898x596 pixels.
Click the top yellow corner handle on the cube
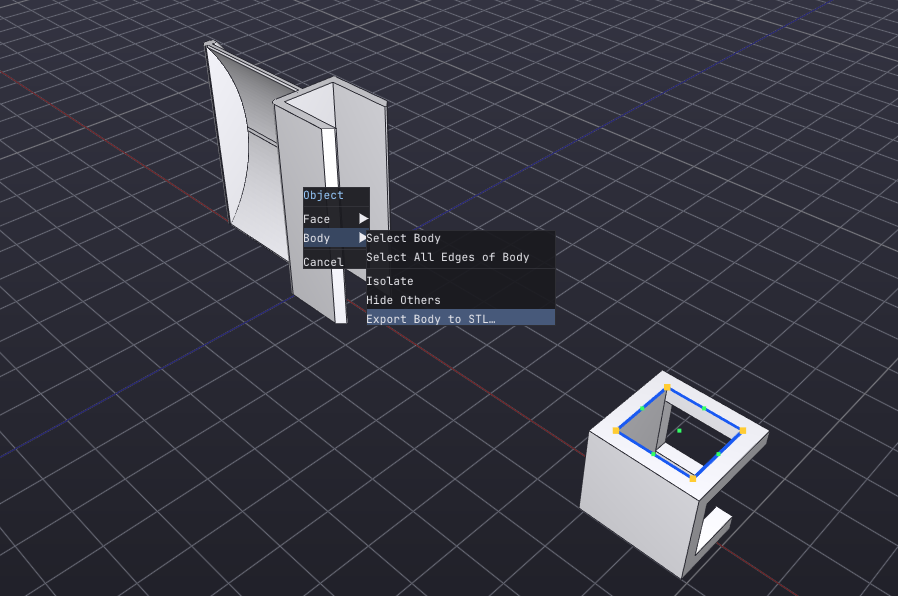click(x=667, y=388)
